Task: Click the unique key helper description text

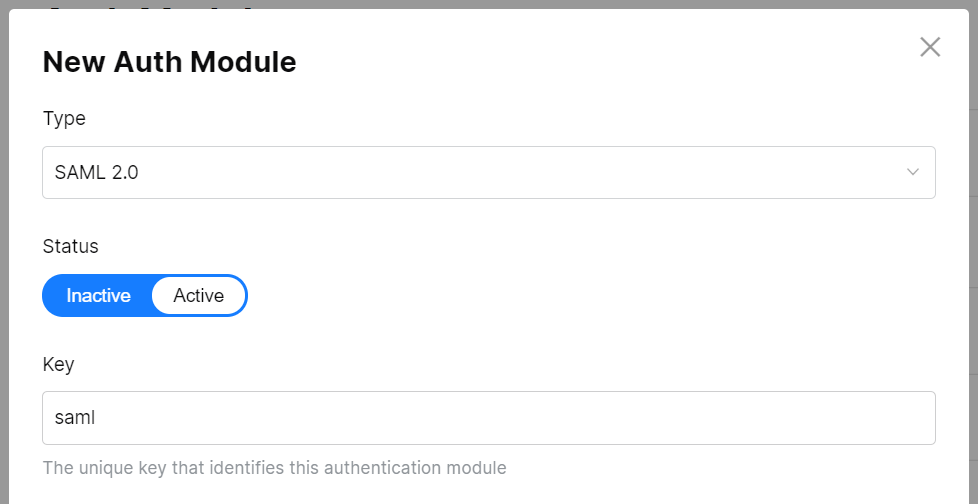Action: click(274, 467)
